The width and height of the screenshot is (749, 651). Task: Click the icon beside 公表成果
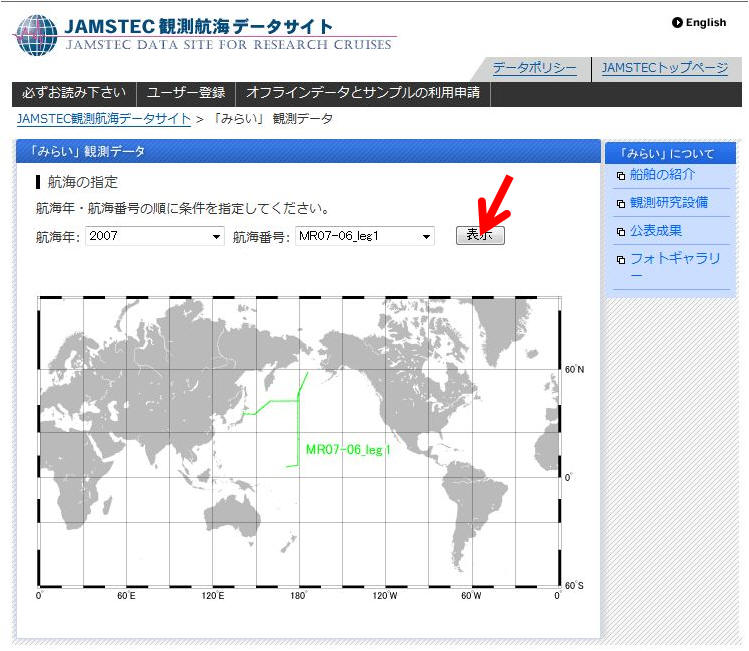[621, 232]
